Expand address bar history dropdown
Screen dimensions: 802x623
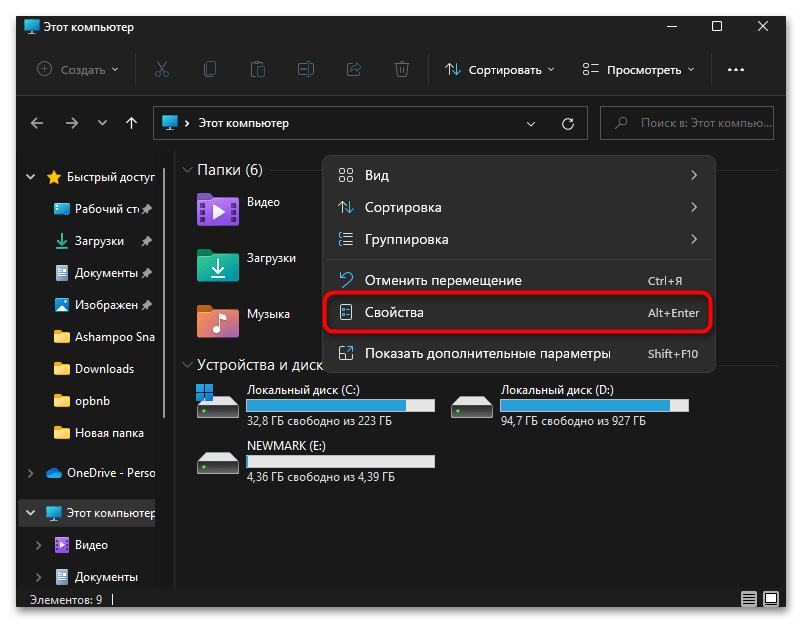pos(531,124)
